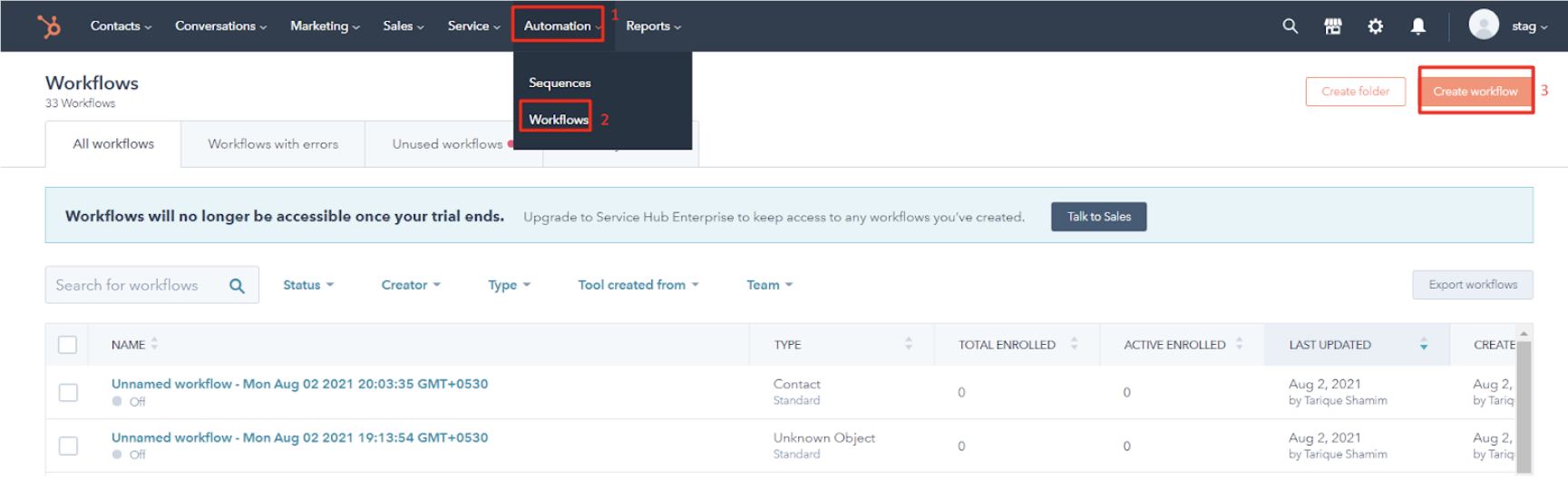Toggle the select-all workflows checkbox

(x=68, y=345)
